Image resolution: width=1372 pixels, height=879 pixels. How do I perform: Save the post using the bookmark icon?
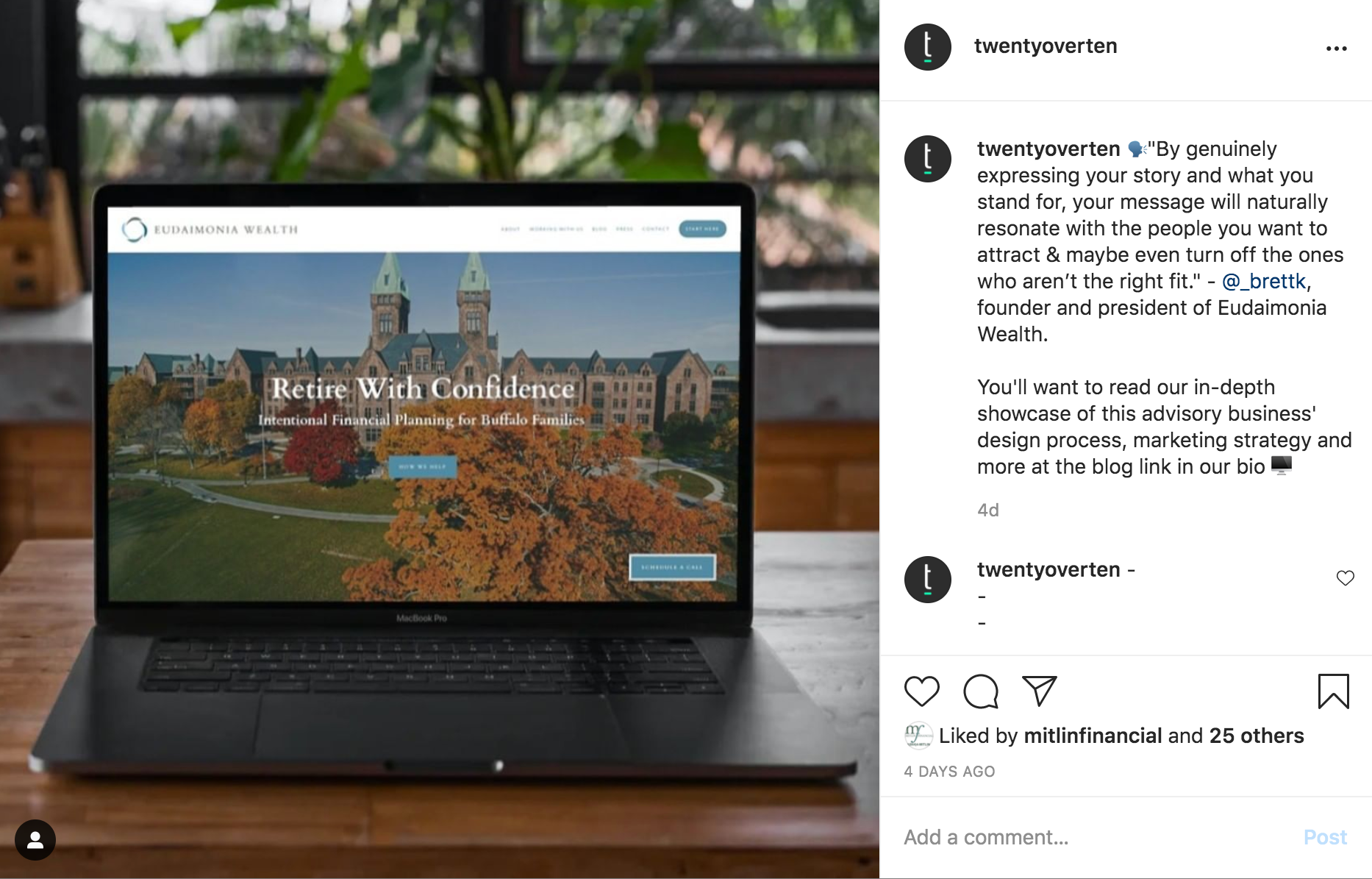1333,691
